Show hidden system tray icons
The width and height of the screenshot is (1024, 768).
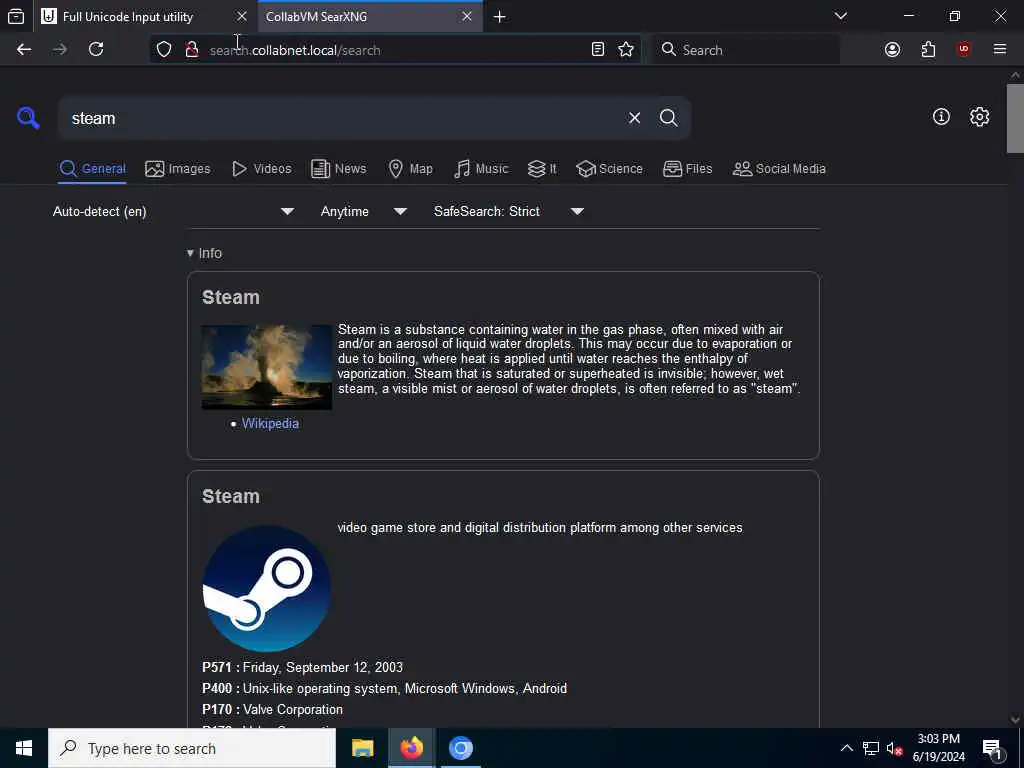(846, 748)
